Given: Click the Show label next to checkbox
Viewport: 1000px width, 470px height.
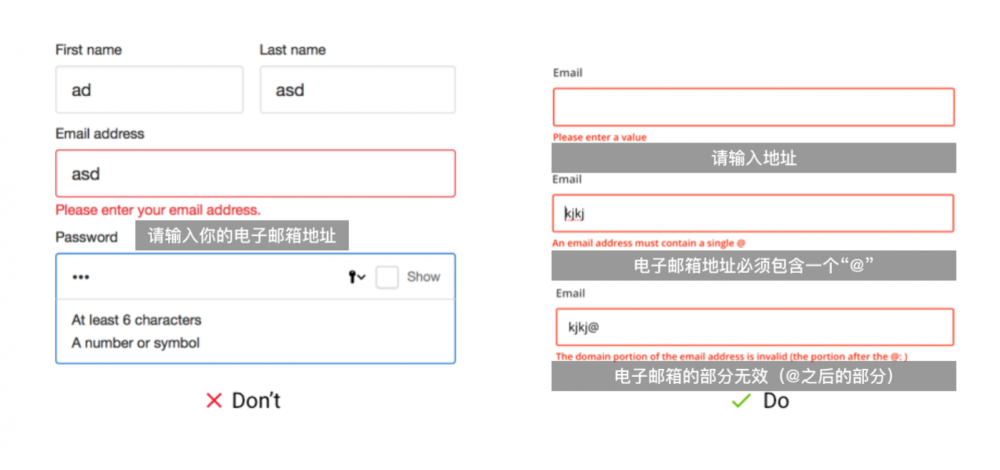Looking at the screenshot, I should coord(423,277).
